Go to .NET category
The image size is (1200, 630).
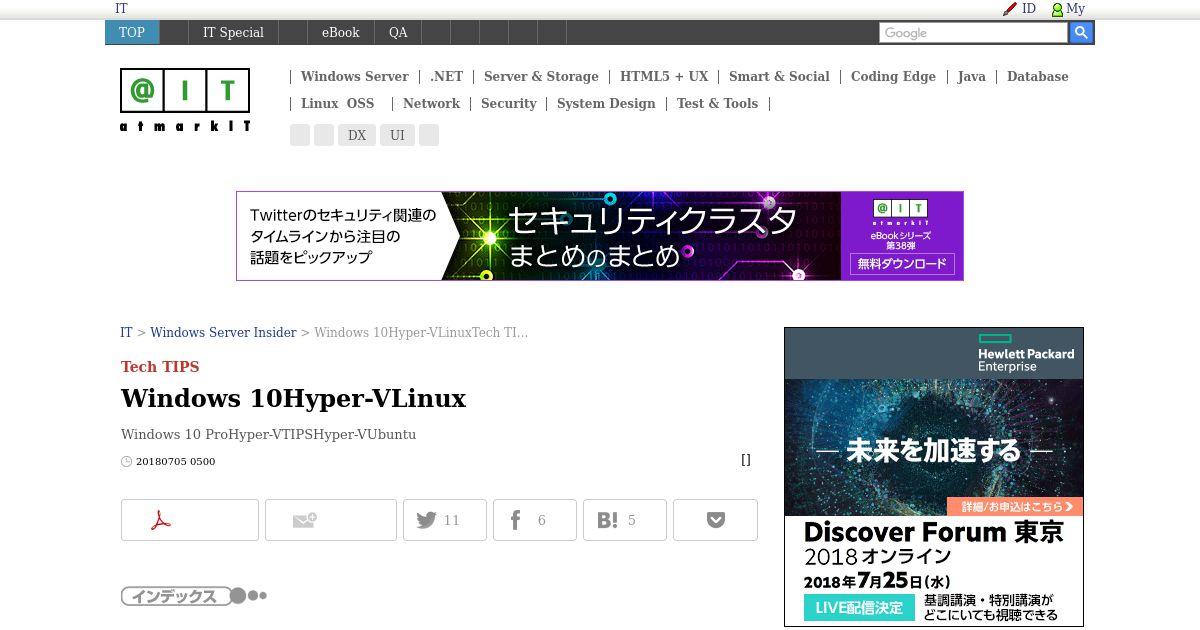click(x=446, y=76)
